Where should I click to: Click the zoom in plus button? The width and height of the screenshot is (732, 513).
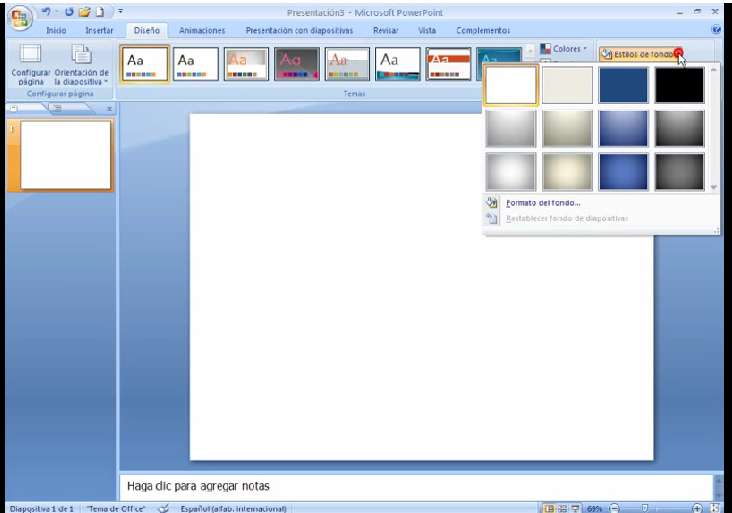pyautogui.click(x=697, y=508)
